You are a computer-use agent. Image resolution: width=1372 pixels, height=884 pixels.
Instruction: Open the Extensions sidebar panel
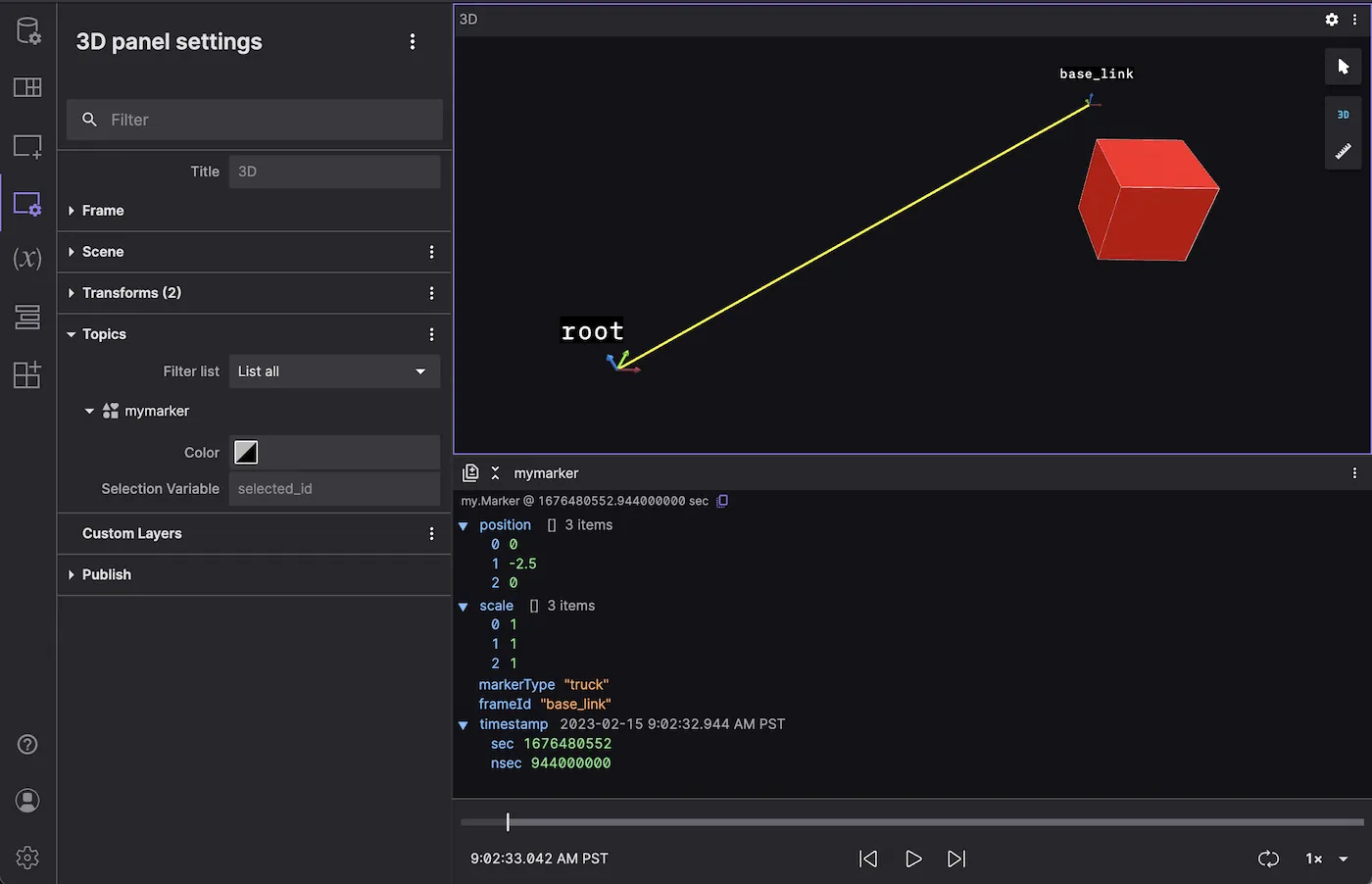pos(27,374)
